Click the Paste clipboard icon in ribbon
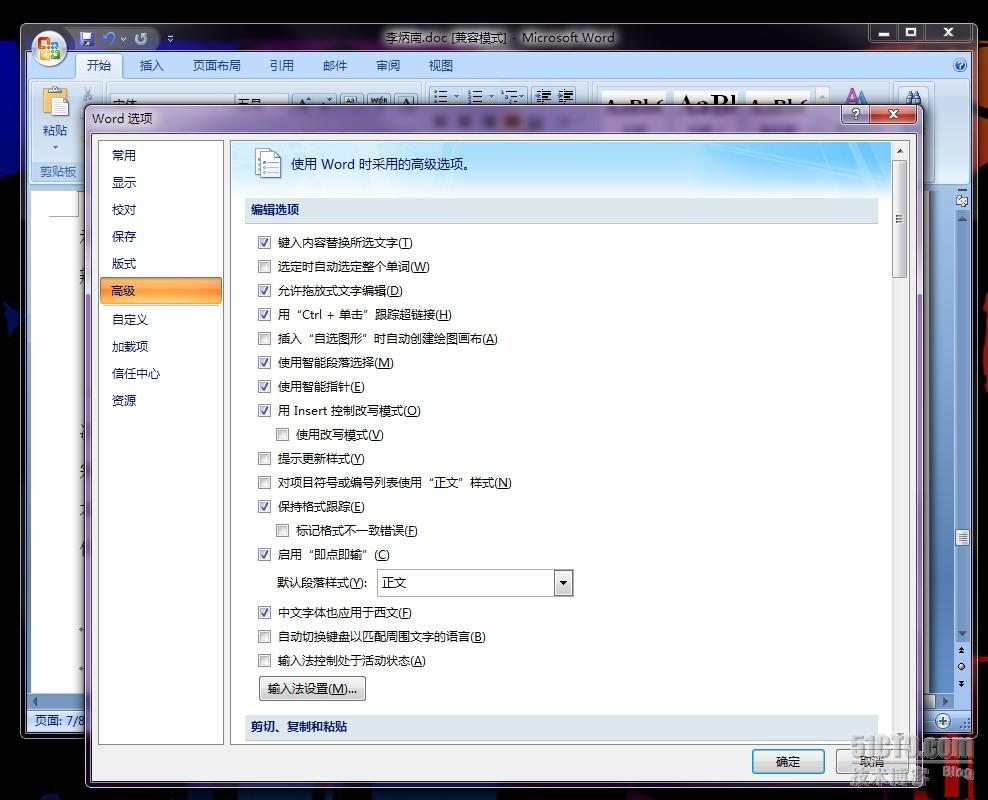This screenshot has height=800, width=988. 55,102
